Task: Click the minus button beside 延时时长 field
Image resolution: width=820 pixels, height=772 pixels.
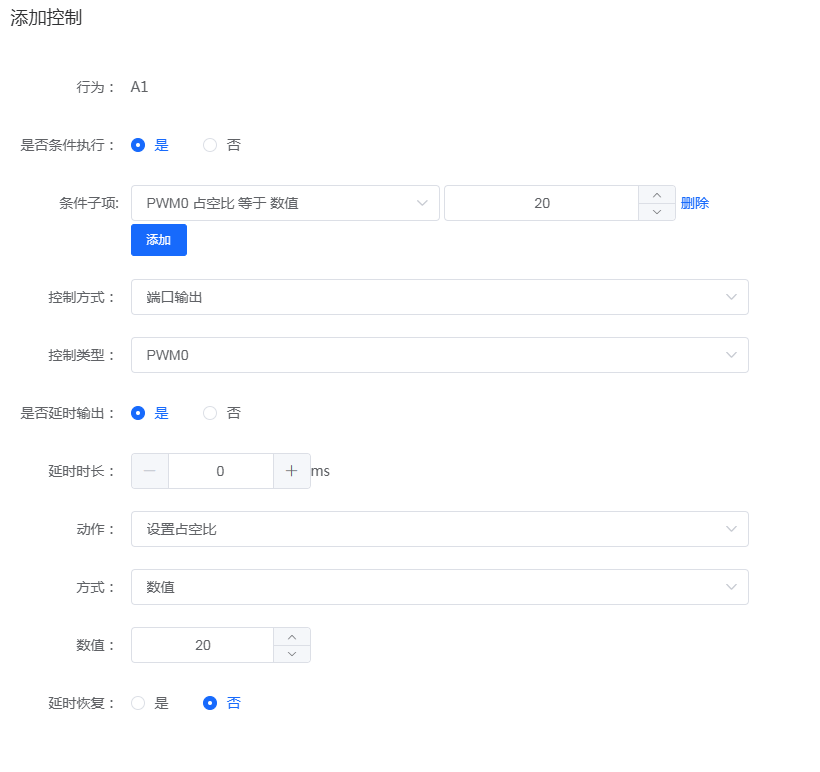Action: click(x=149, y=470)
